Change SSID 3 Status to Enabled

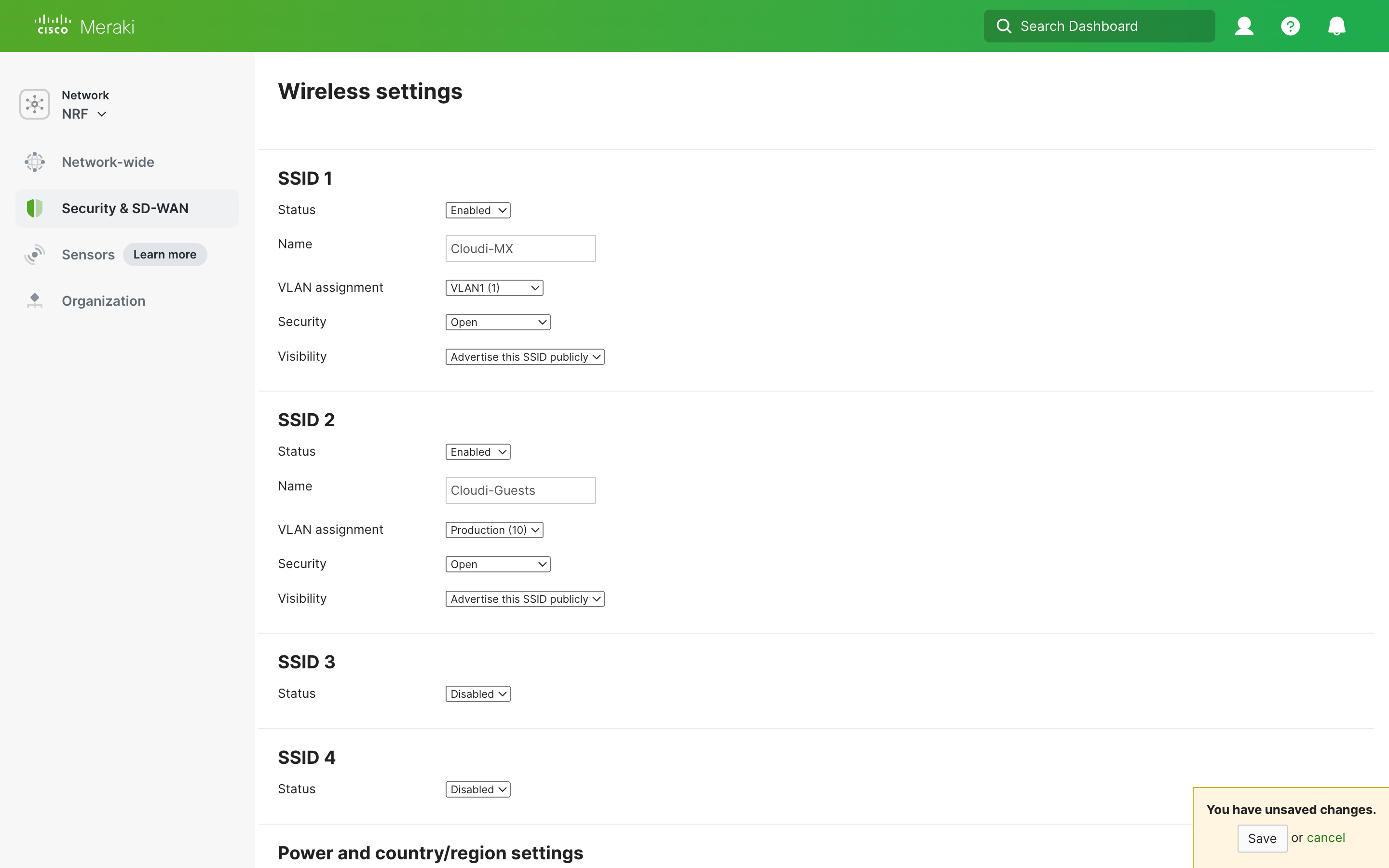click(477, 693)
